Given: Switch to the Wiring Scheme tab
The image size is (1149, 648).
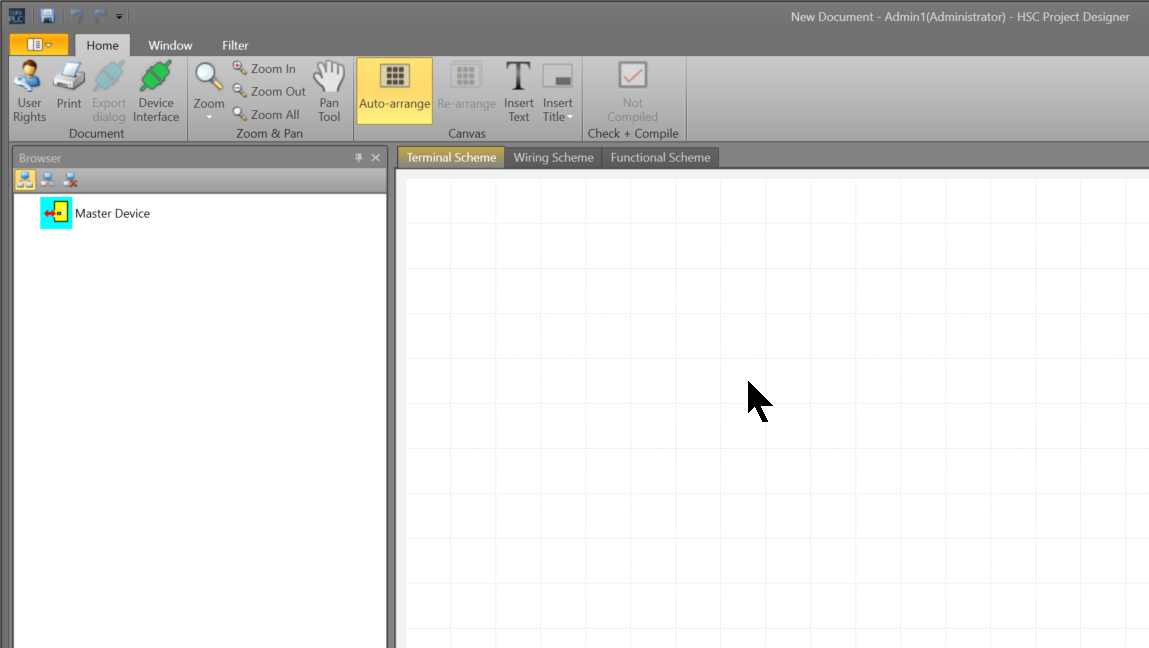Looking at the screenshot, I should [553, 158].
